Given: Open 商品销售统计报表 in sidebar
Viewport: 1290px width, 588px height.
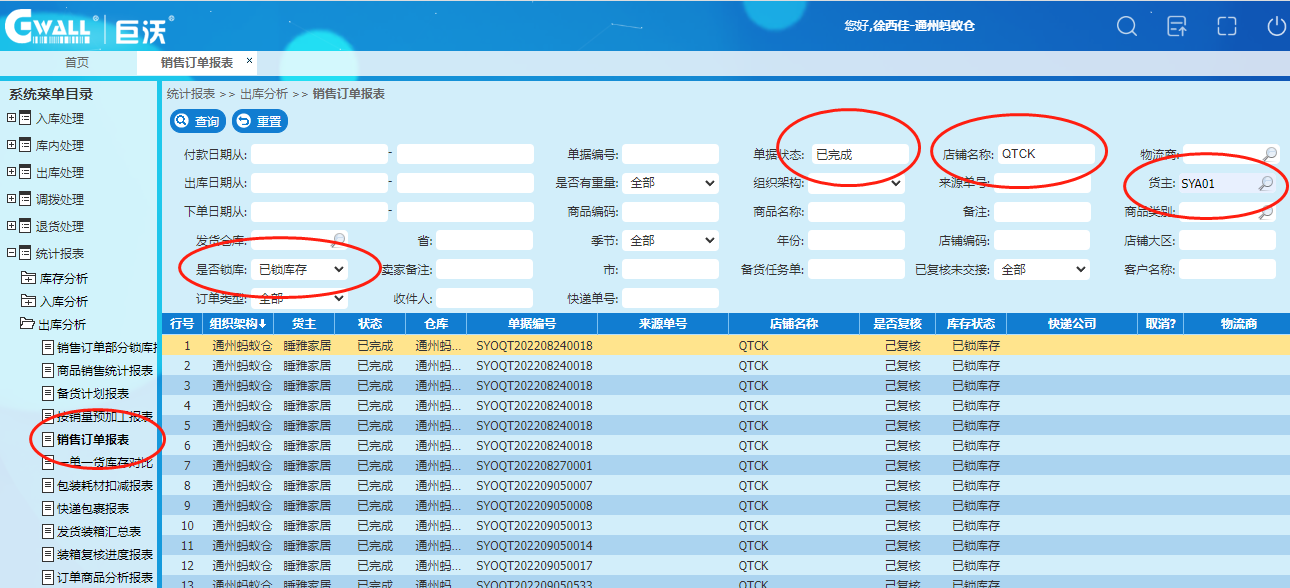Looking at the screenshot, I should 105,370.
